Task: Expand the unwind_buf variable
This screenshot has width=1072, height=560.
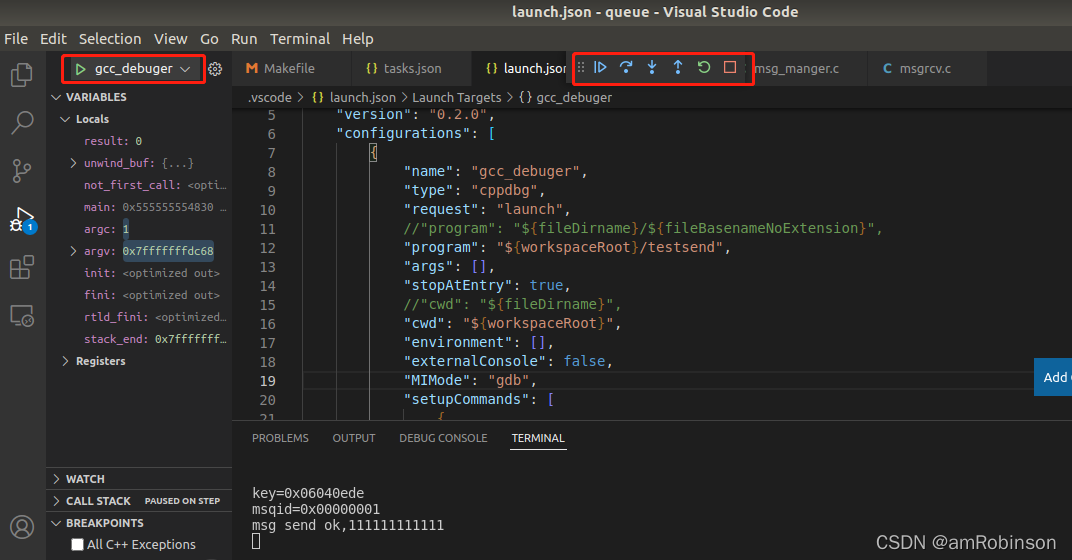Action: 73,163
